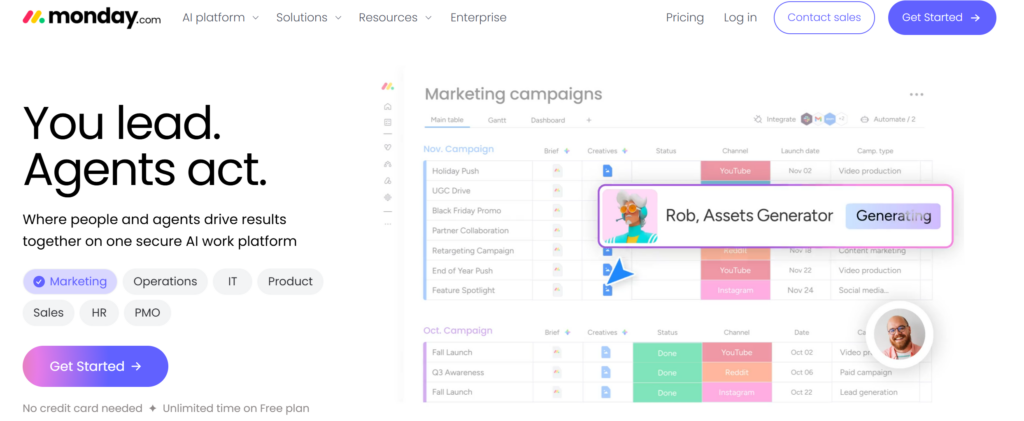Expand the AI platform dropdown
The height and width of the screenshot is (421, 1024).
221,18
